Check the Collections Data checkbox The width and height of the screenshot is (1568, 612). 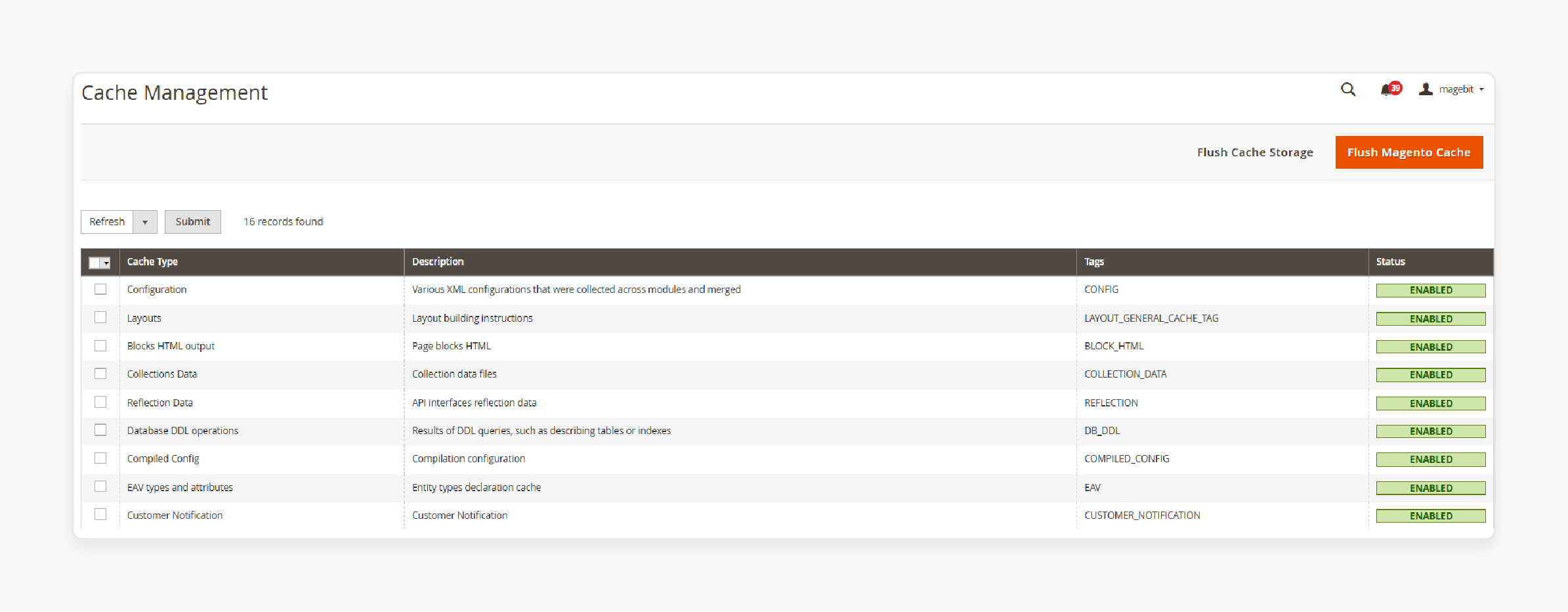tap(100, 374)
